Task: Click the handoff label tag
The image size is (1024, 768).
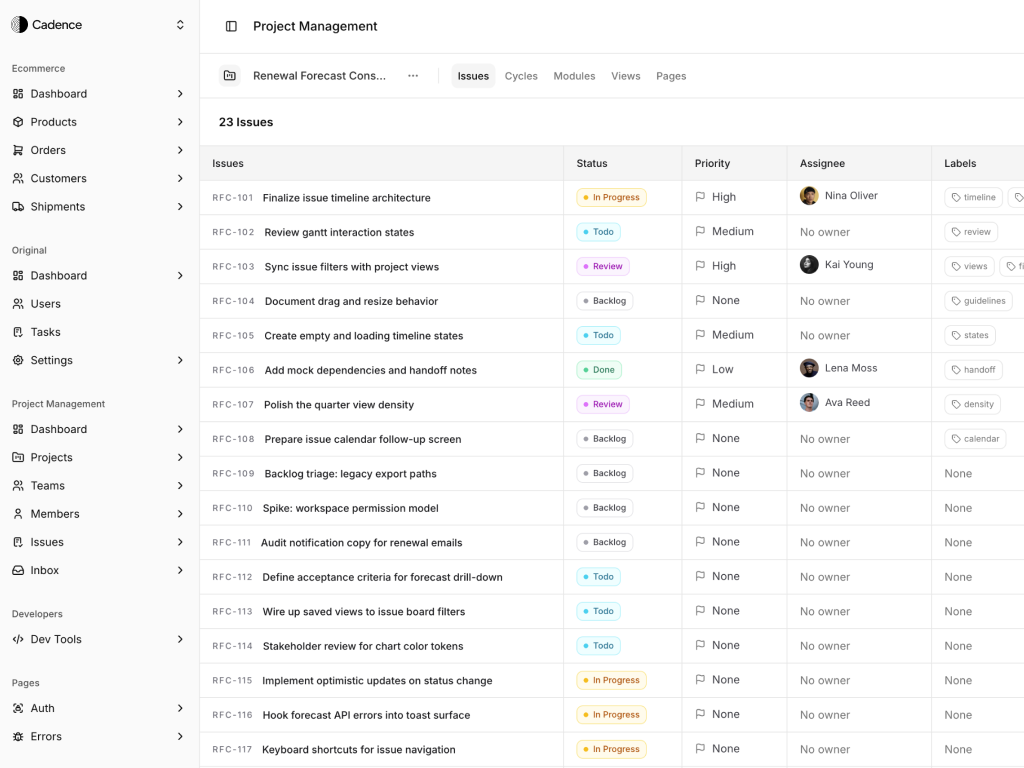Action: (973, 370)
